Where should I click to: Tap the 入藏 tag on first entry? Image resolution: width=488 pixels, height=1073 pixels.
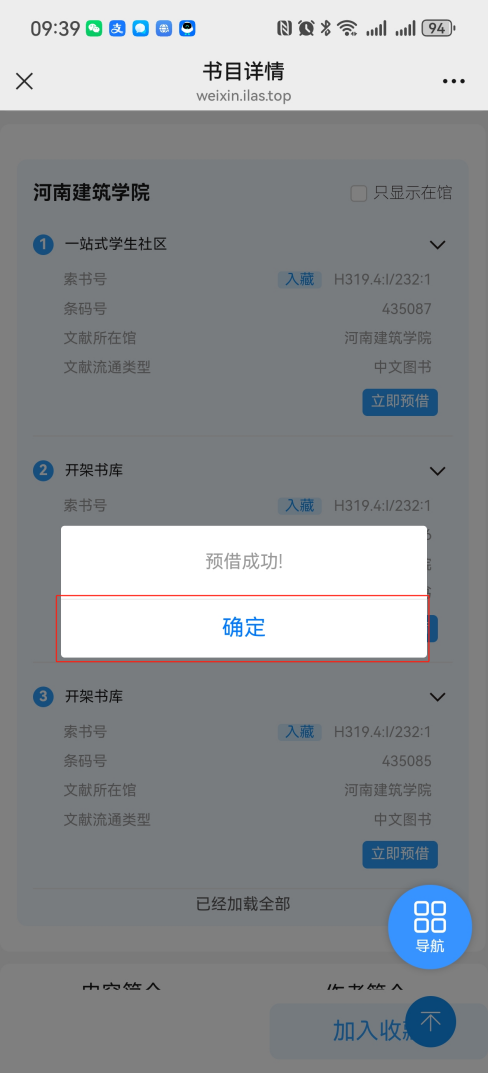tap(300, 279)
